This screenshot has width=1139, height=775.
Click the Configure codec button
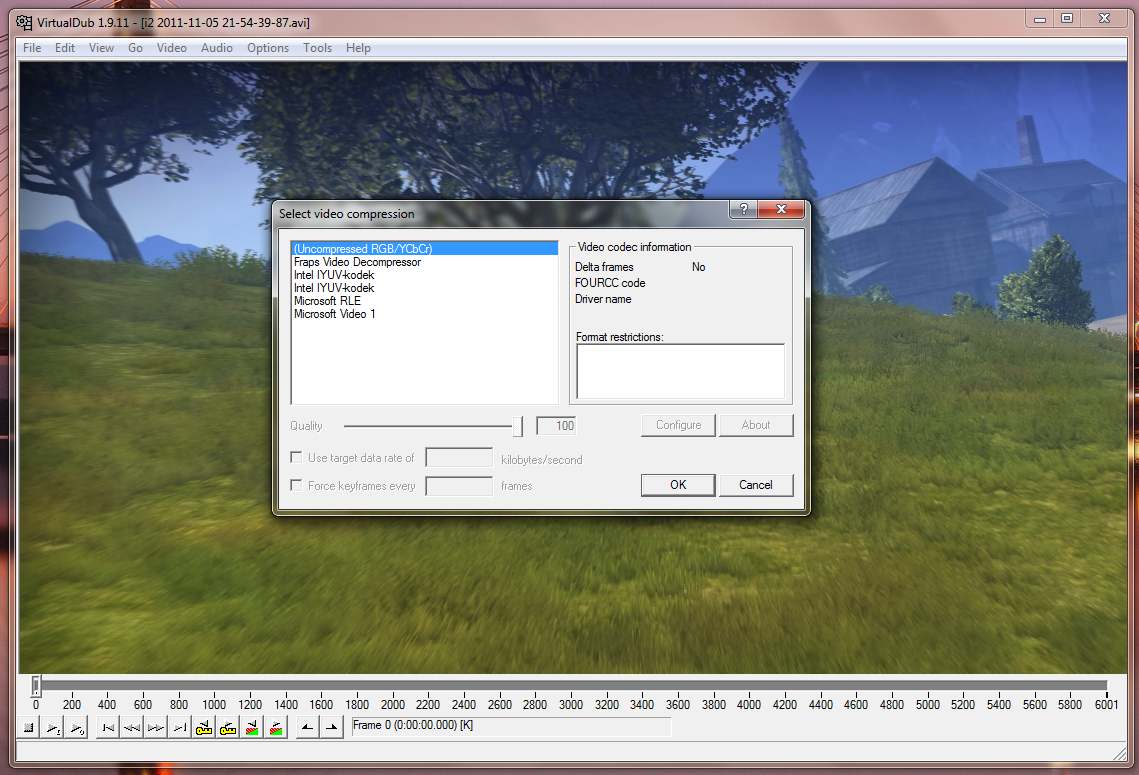(x=678, y=425)
